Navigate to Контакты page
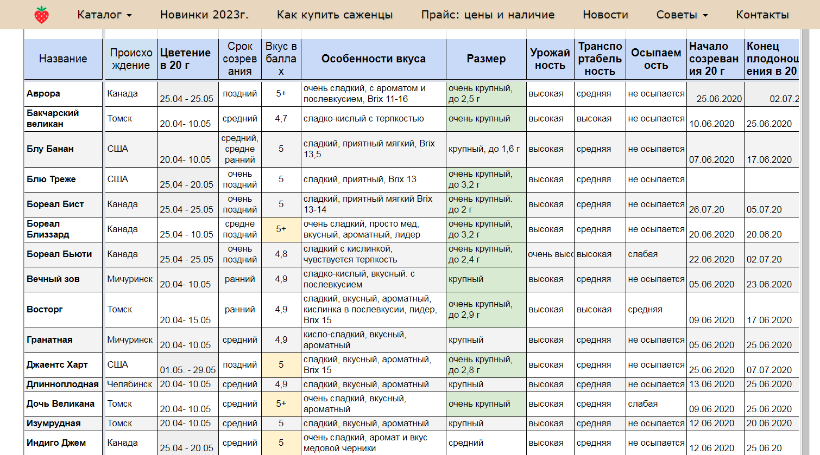Image resolution: width=820 pixels, height=455 pixels. click(x=762, y=15)
